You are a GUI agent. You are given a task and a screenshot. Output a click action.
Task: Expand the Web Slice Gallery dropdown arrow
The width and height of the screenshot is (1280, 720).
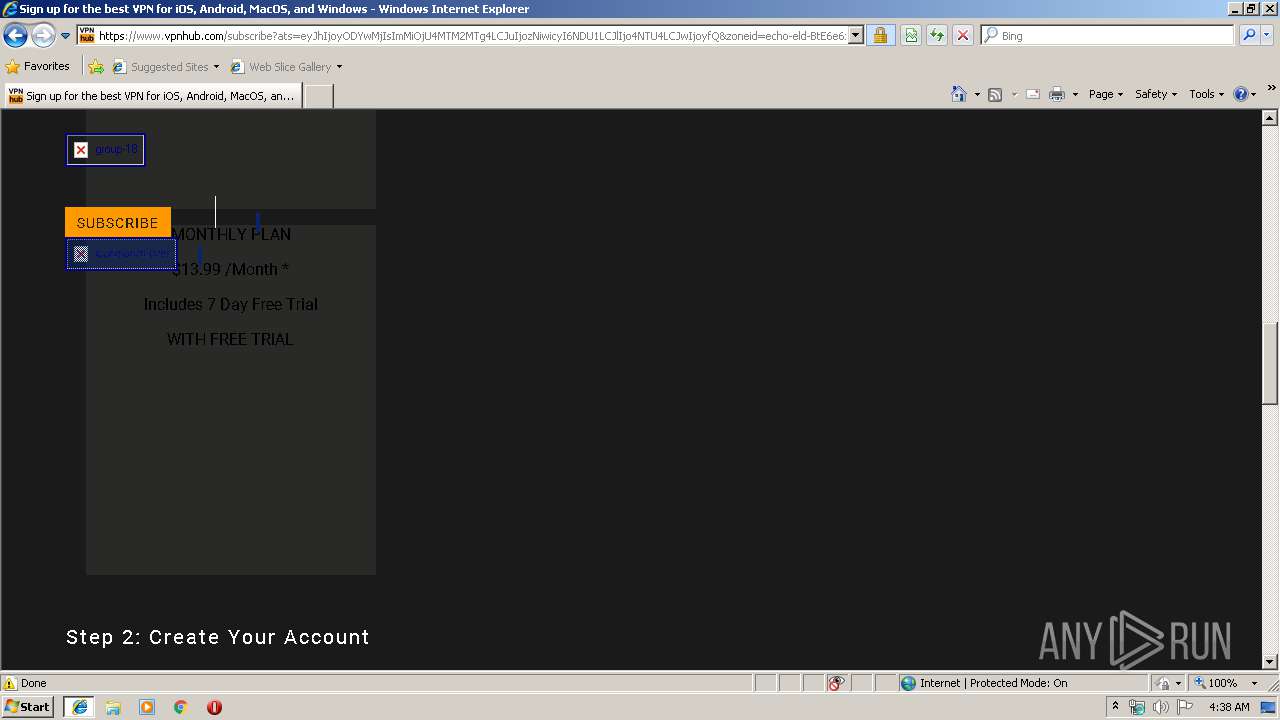click(x=339, y=67)
